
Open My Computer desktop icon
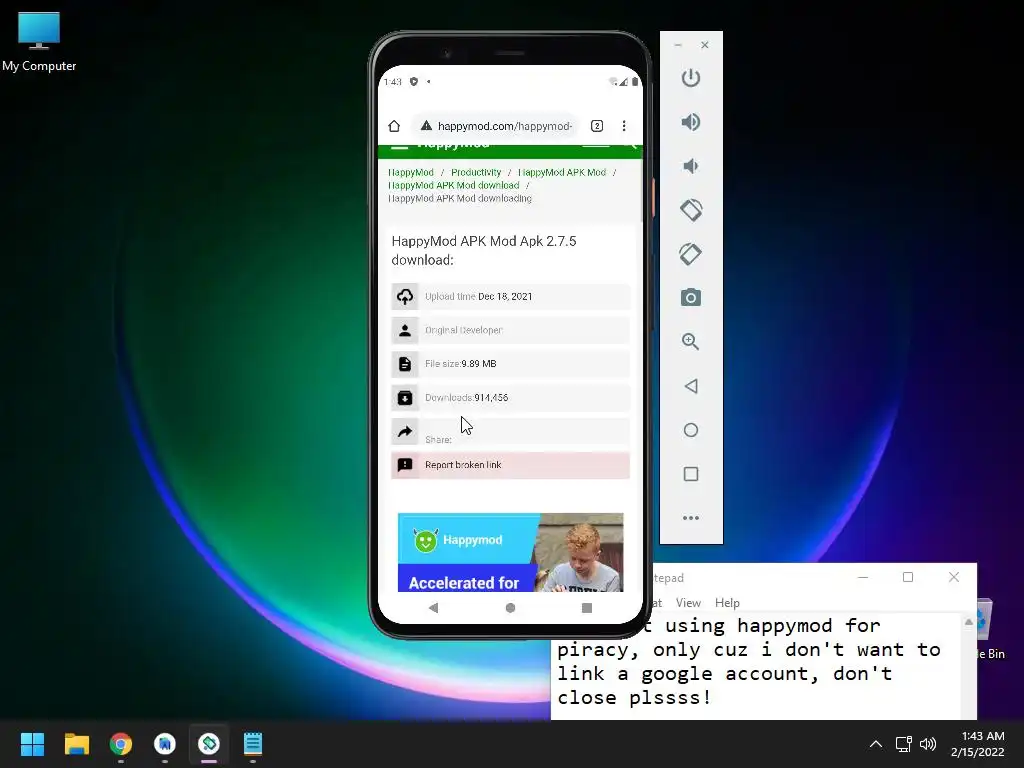39,41
